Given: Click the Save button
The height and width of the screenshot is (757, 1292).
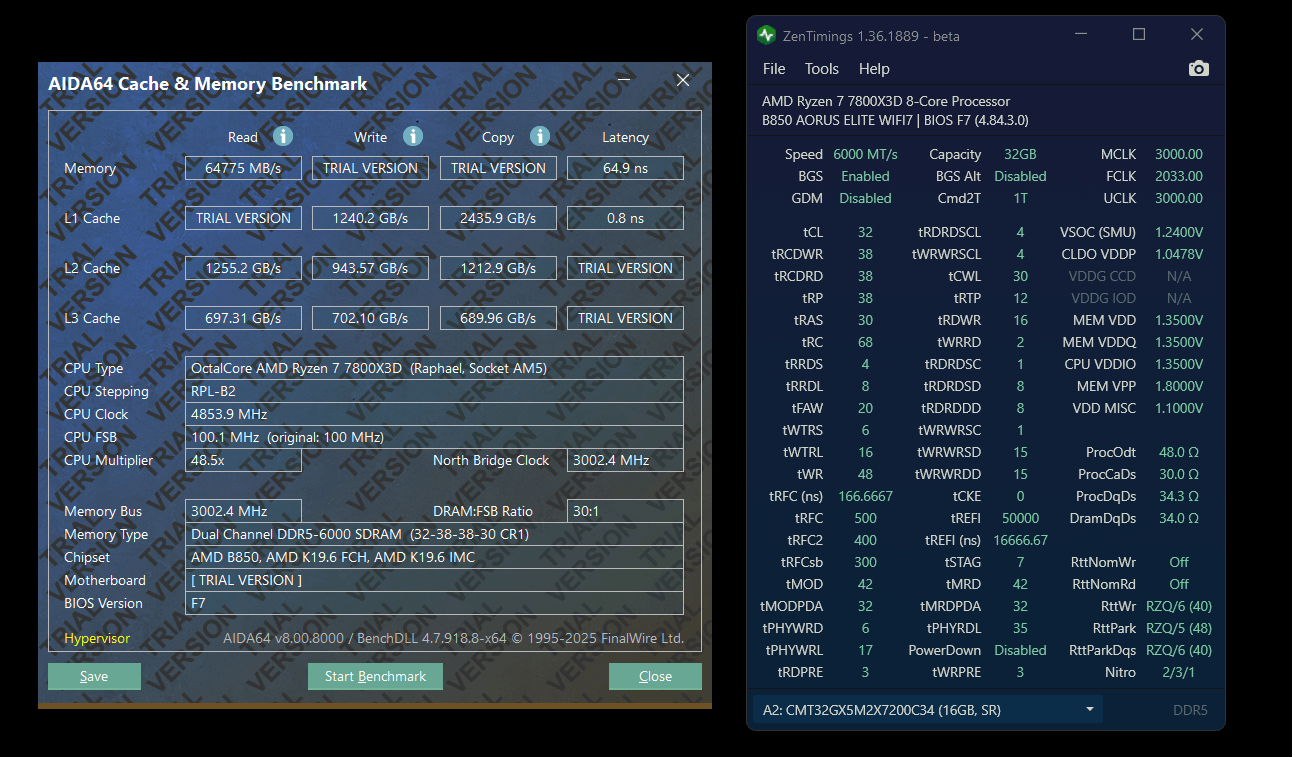Looking at the screenshot, I should point(94,676).
